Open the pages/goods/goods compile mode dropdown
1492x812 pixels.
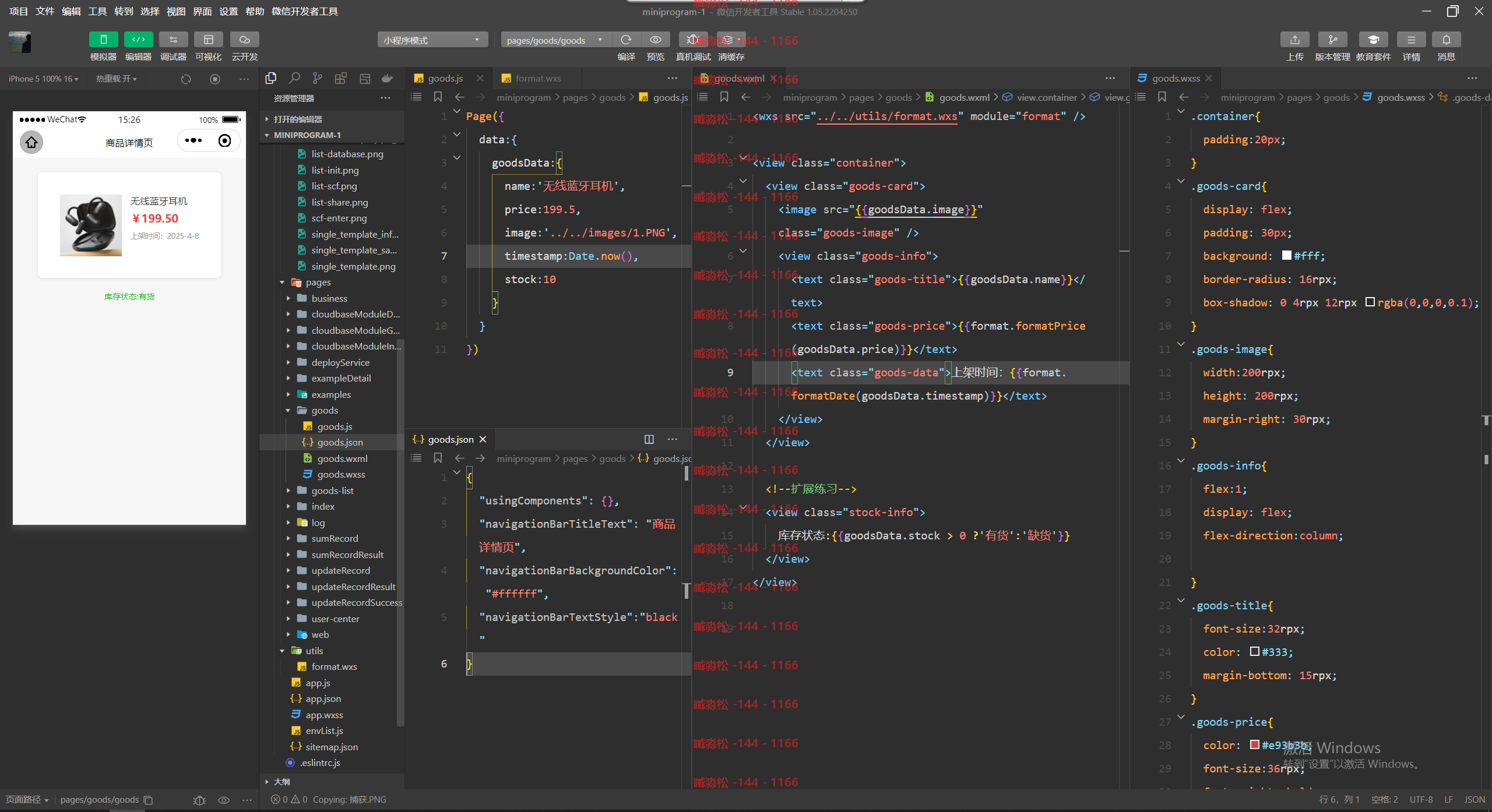pyautogui.click(x=556, y=40)
